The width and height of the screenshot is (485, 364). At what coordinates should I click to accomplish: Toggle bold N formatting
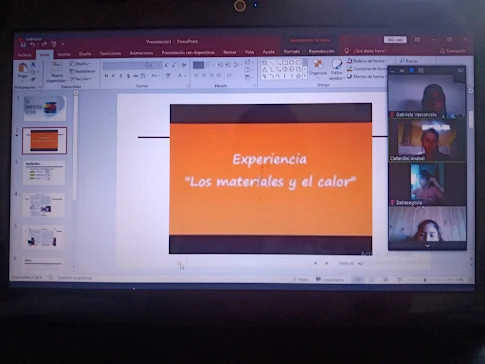pyautogui.click(x=106, y=76)
